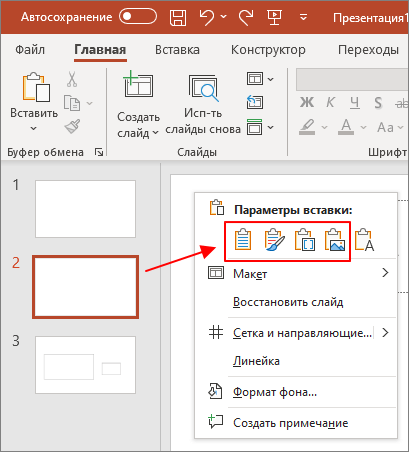
Task: Save the presentation with the floppy disk icon
Action: point(178,17)
